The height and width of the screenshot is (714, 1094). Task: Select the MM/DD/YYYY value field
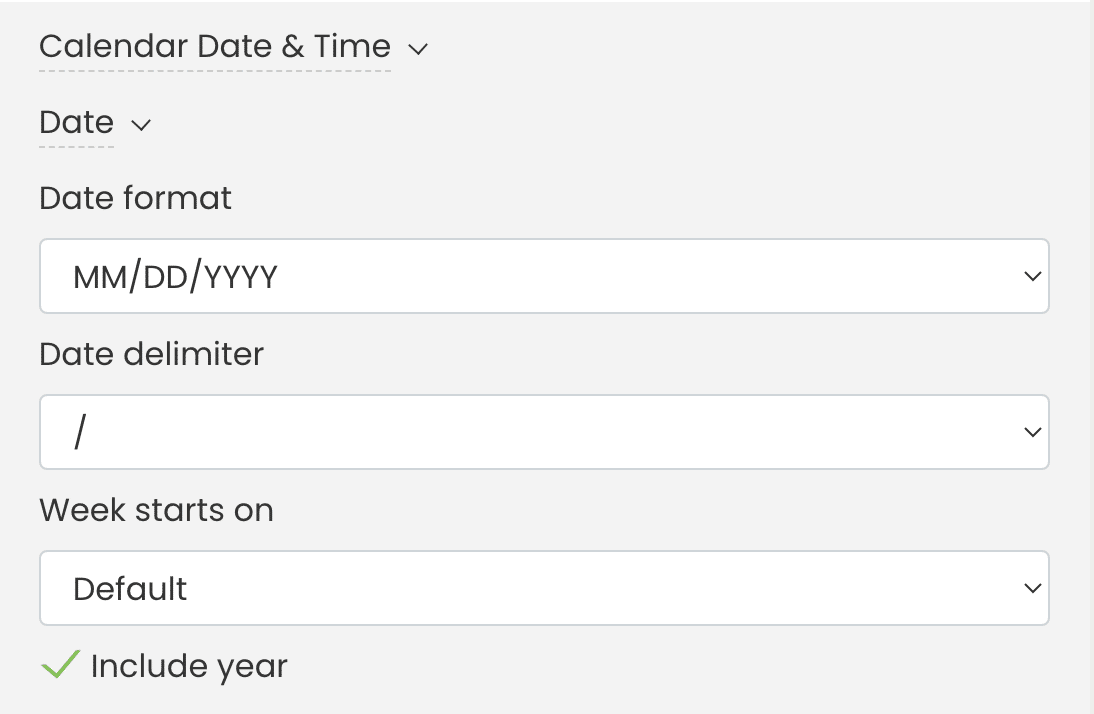[x=176, y=276]
